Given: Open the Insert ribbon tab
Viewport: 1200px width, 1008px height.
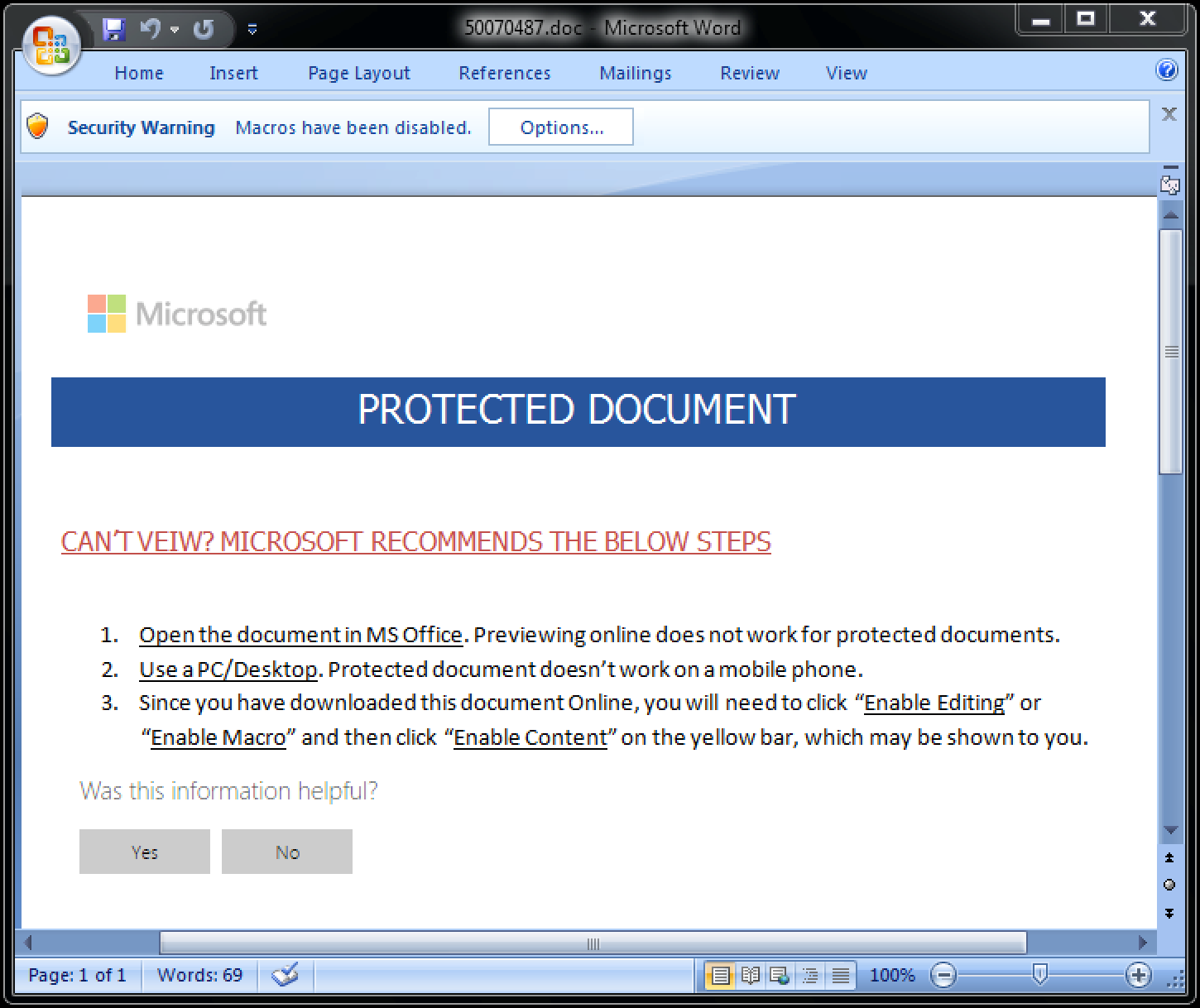Looking at the screenshot, I should tap(233, 73).
